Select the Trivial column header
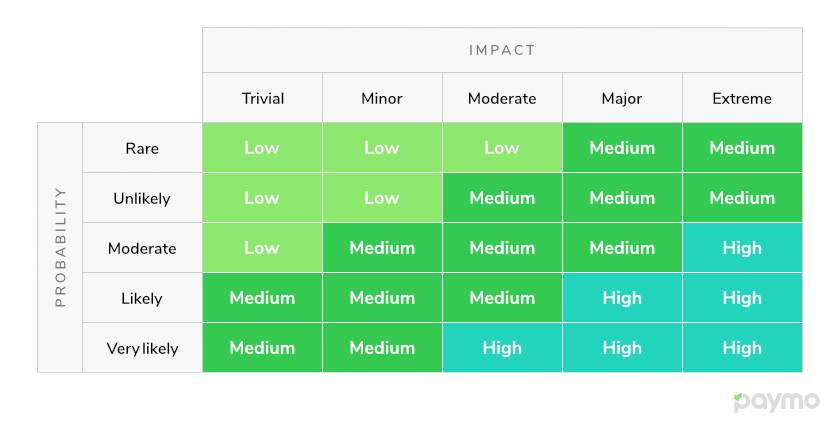The height and width of the screenshot is (433, 840). pos(262,98)
